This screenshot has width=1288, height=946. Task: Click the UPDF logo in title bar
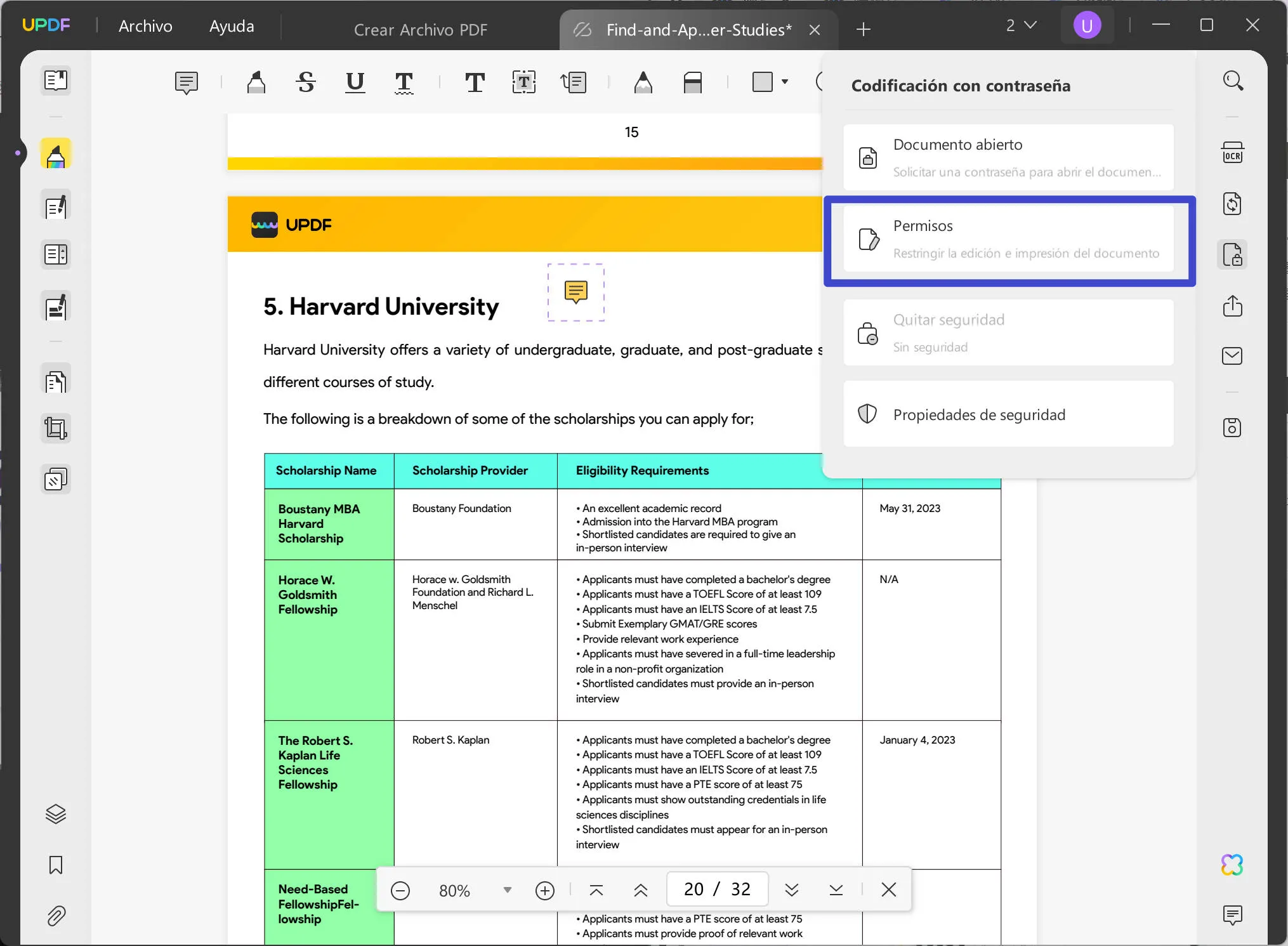pyautogui.click(x=46, y=25)
